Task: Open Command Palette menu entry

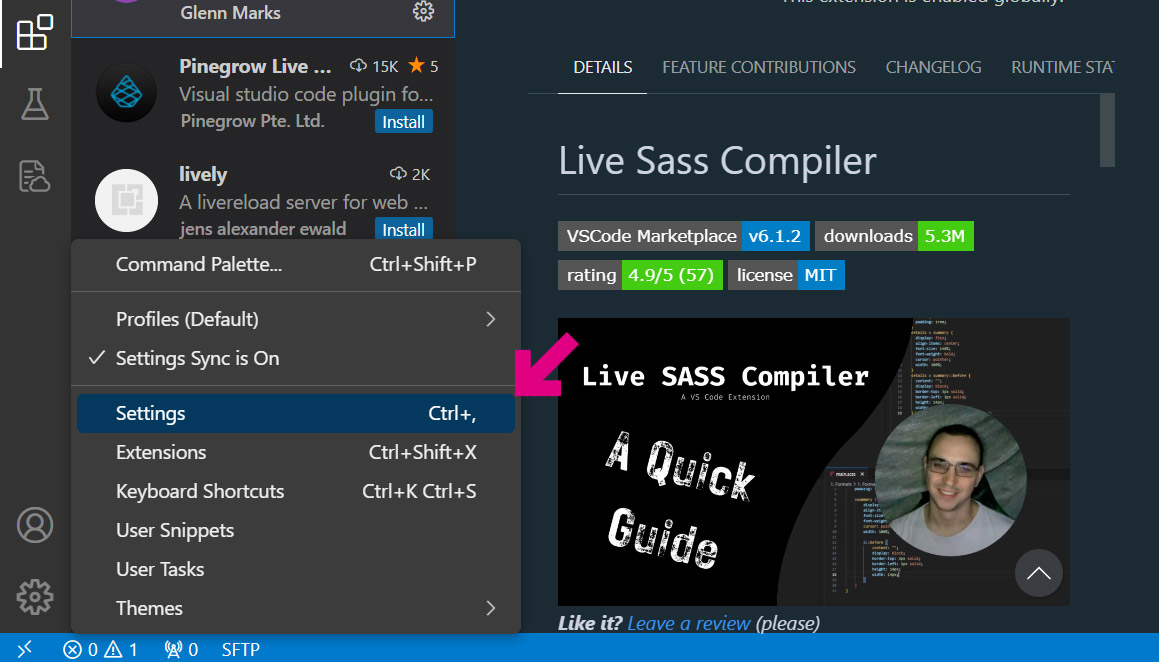Action: tap(296, 265)
